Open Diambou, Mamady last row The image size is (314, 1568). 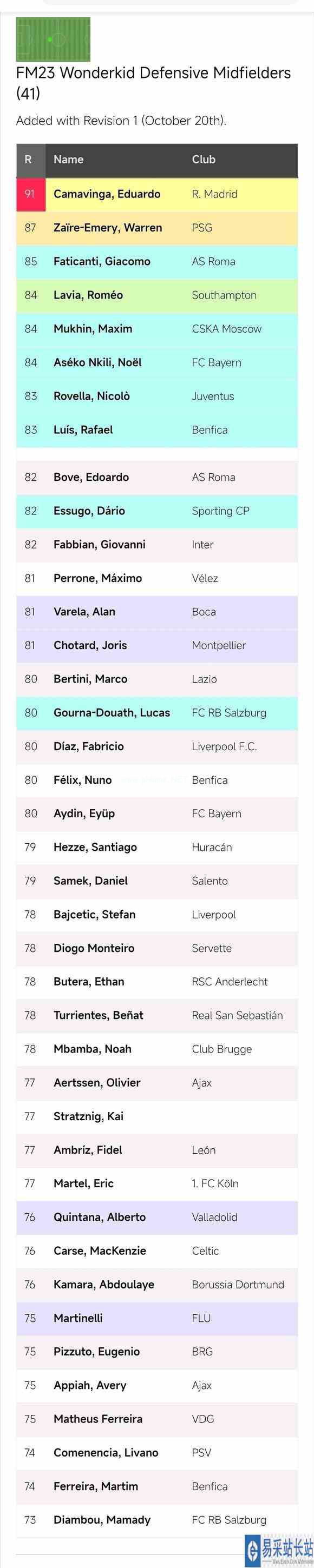(x=156, y=1520)
